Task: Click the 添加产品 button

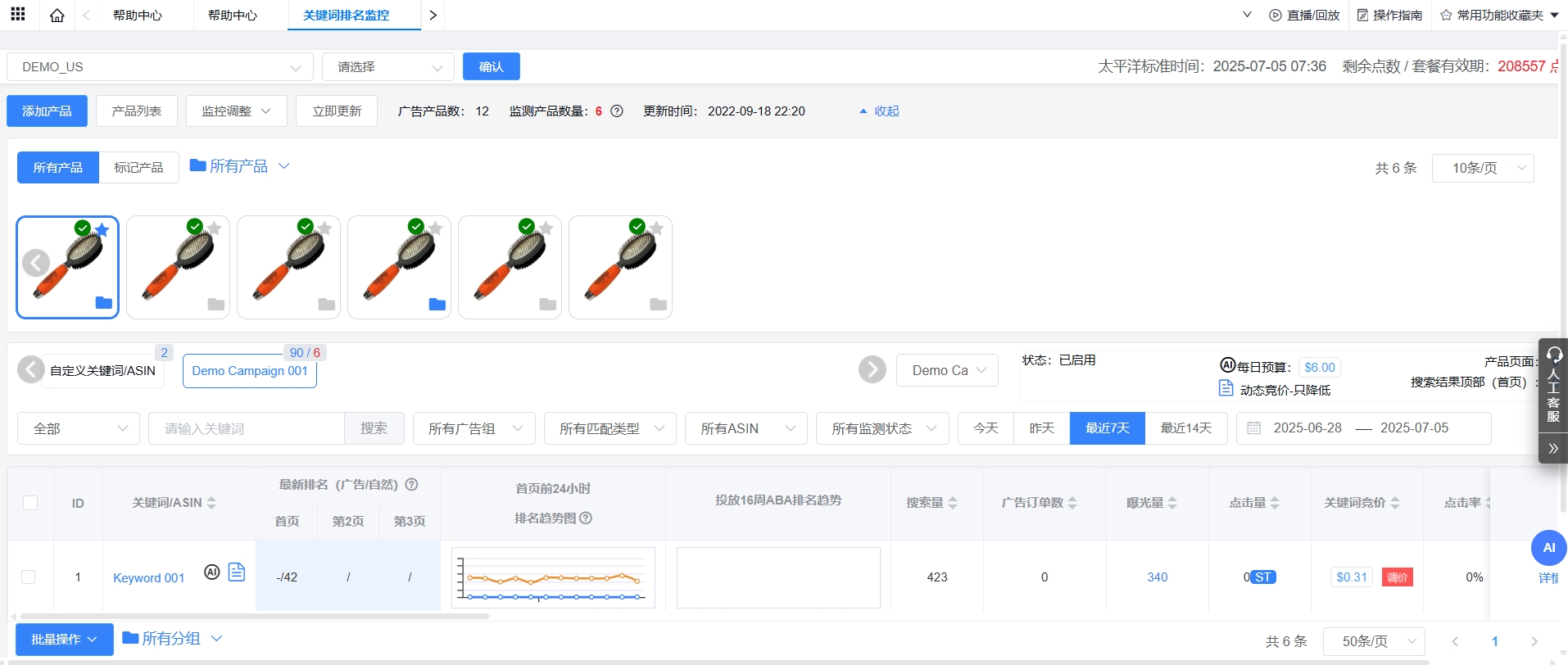Action: (x=47, y=111)
